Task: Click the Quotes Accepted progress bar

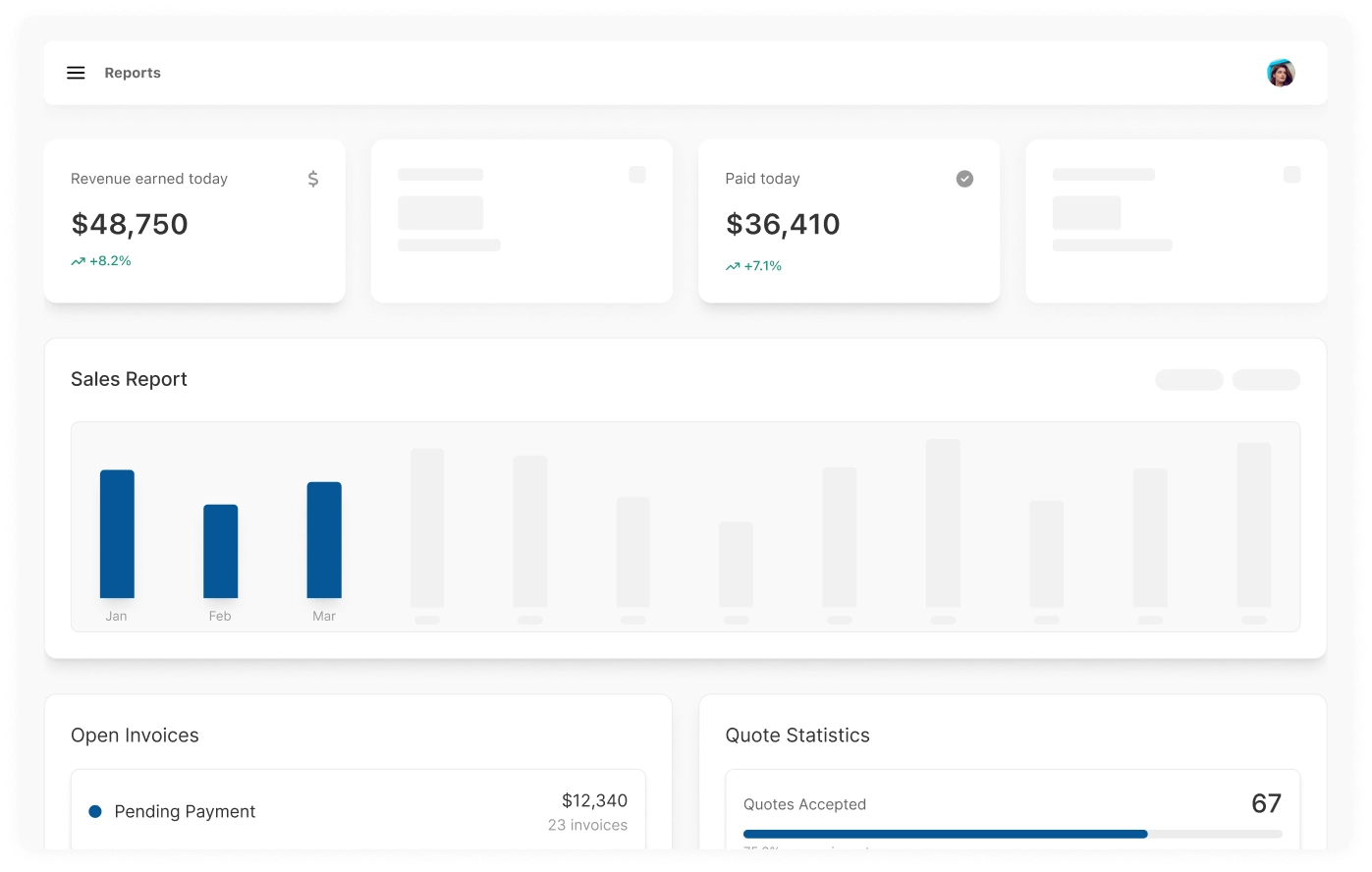Action: coord(1012,834)
